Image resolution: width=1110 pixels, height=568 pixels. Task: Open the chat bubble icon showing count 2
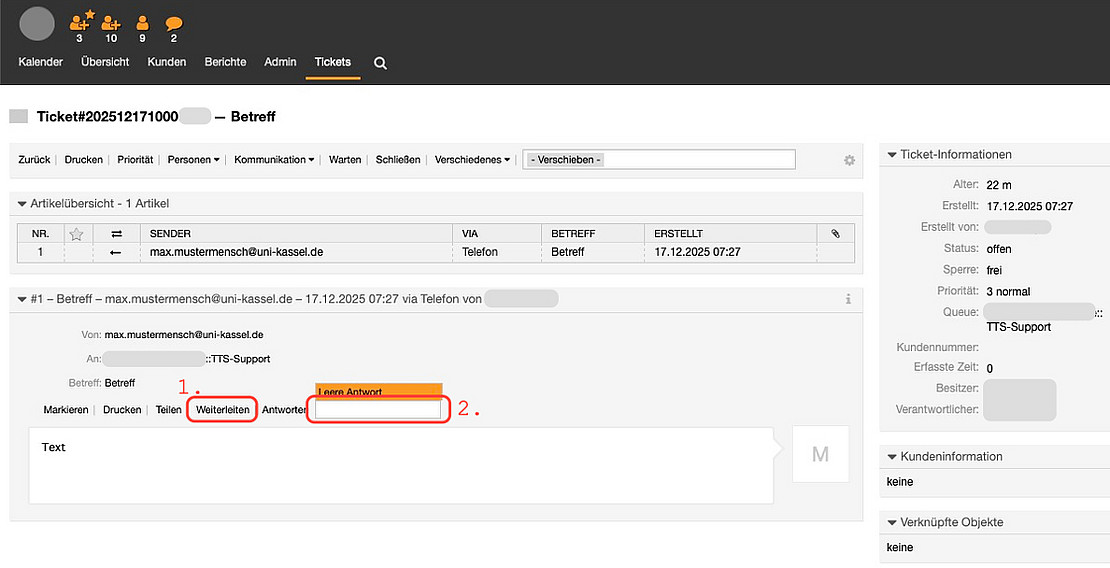point(174,22)
